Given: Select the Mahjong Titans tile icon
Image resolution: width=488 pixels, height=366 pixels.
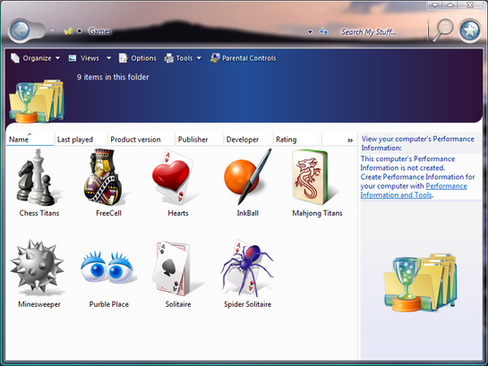Looking at the screenshot, I should tap(311, 177).
